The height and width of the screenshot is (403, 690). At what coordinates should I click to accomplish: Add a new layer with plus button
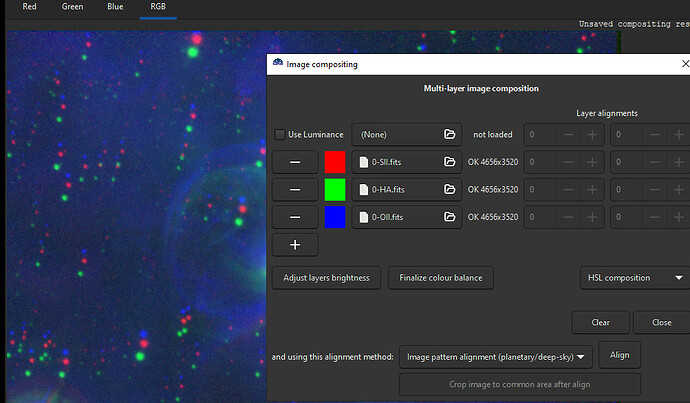(x=295, y=244)
